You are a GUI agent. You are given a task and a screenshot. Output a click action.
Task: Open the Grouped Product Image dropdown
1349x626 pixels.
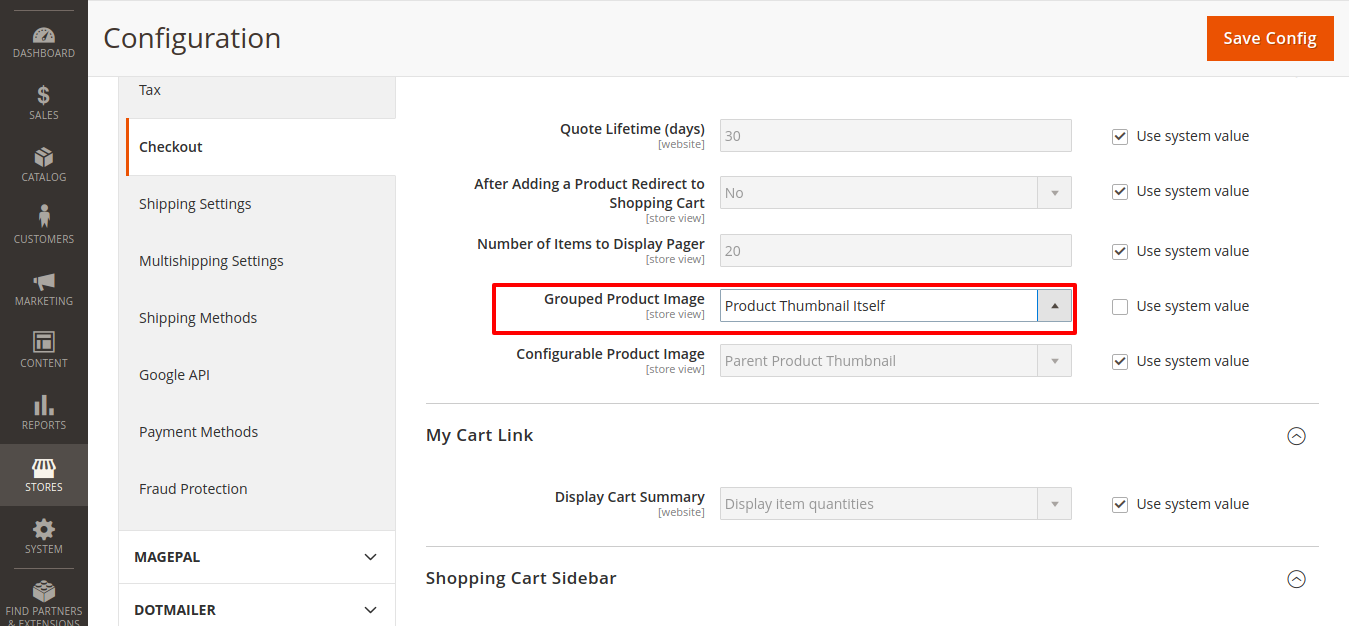point(1057,305)
